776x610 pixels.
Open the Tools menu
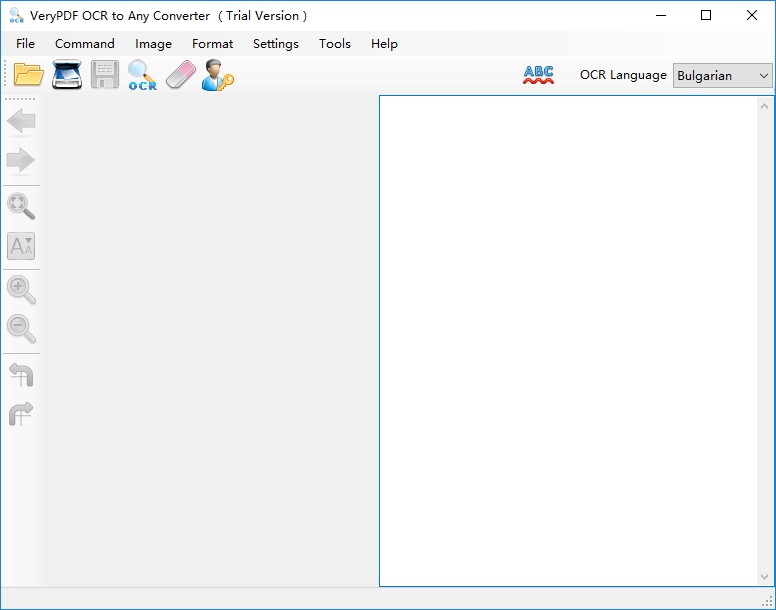tap(335, 44)
